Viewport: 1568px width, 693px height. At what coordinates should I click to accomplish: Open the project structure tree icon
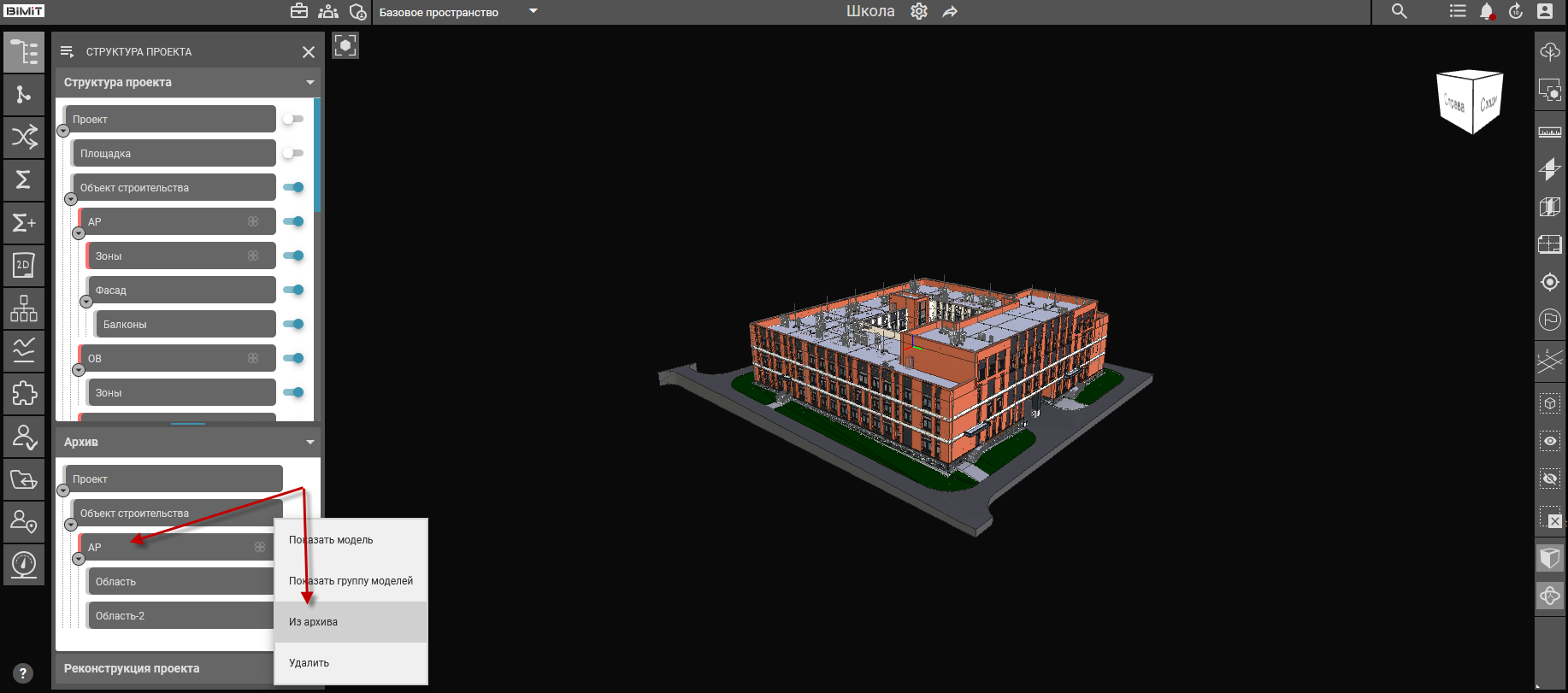[x=24, y=52]
